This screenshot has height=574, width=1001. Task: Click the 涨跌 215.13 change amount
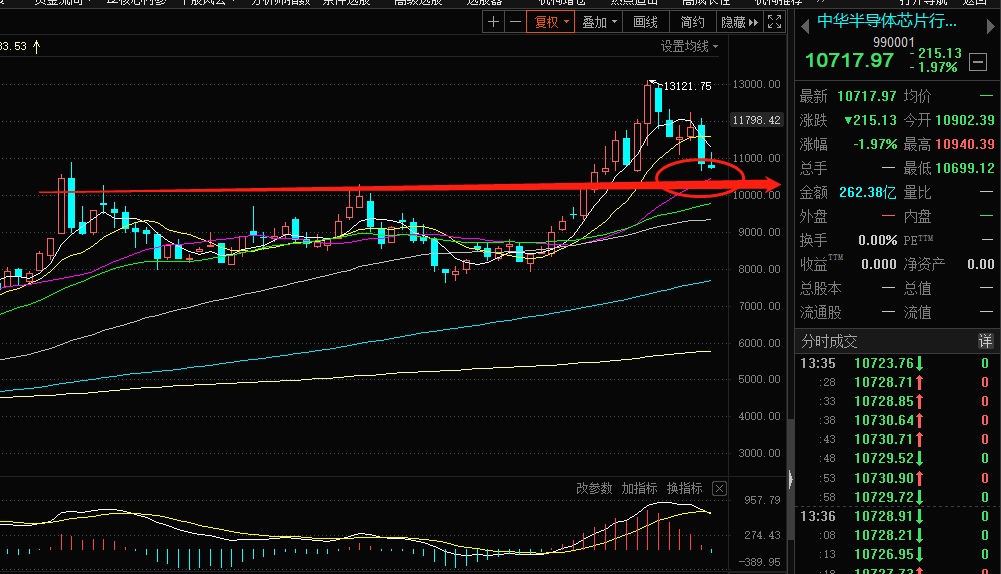tap(870, 120)
